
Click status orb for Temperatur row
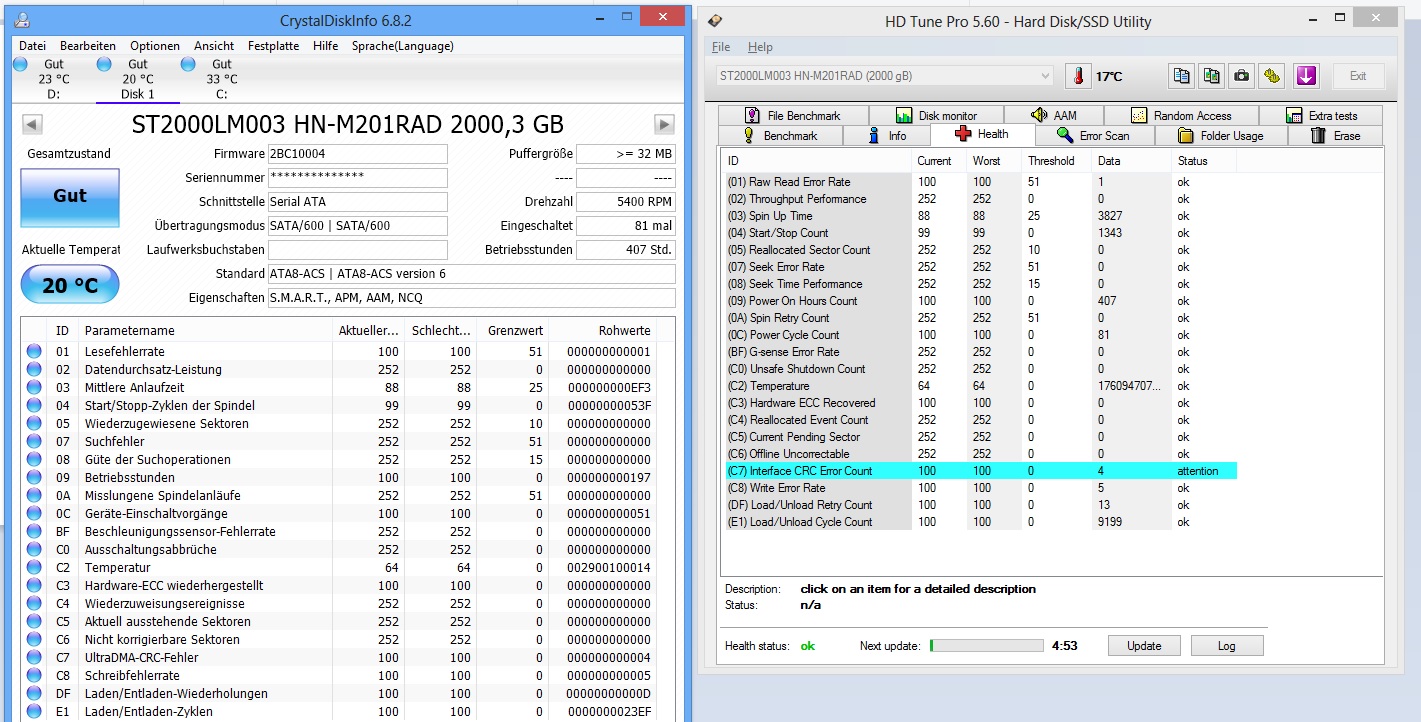[35, 567]
